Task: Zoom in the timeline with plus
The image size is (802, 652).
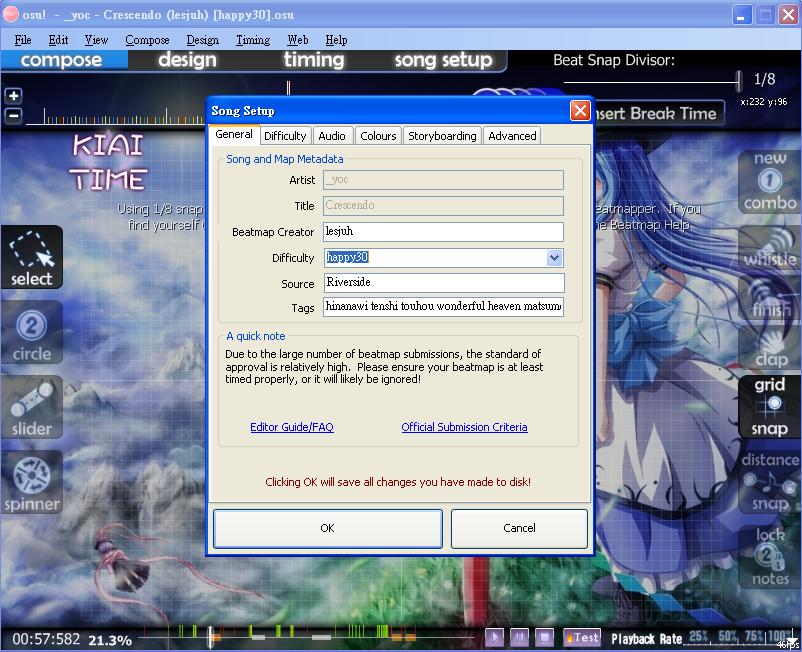Action: [13, 96]
